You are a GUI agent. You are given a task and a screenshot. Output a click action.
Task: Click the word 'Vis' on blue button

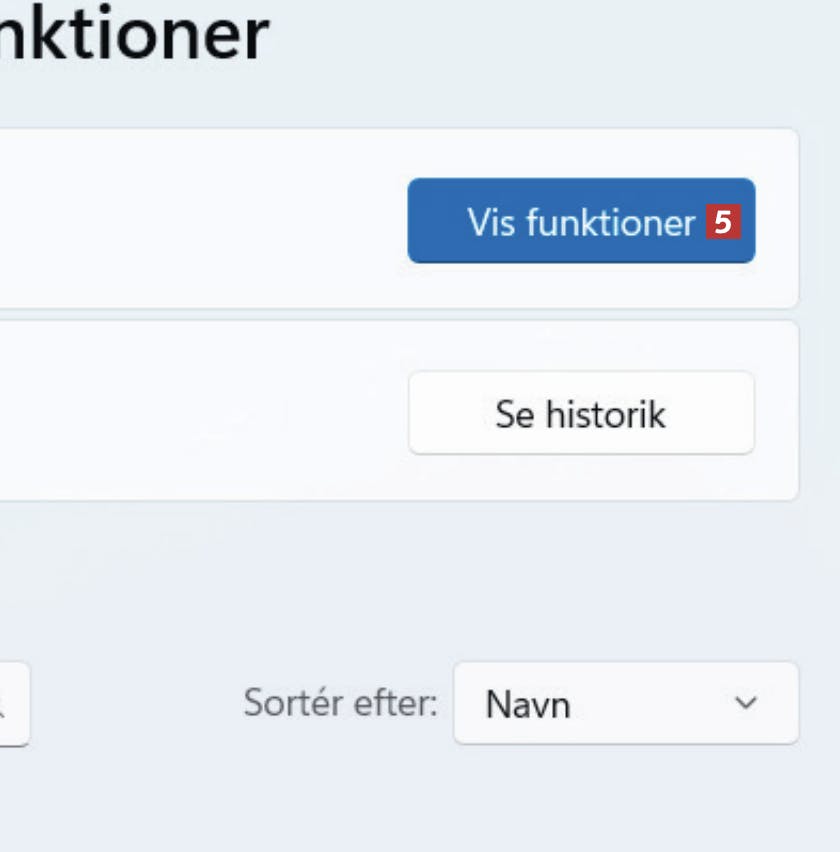490,222
